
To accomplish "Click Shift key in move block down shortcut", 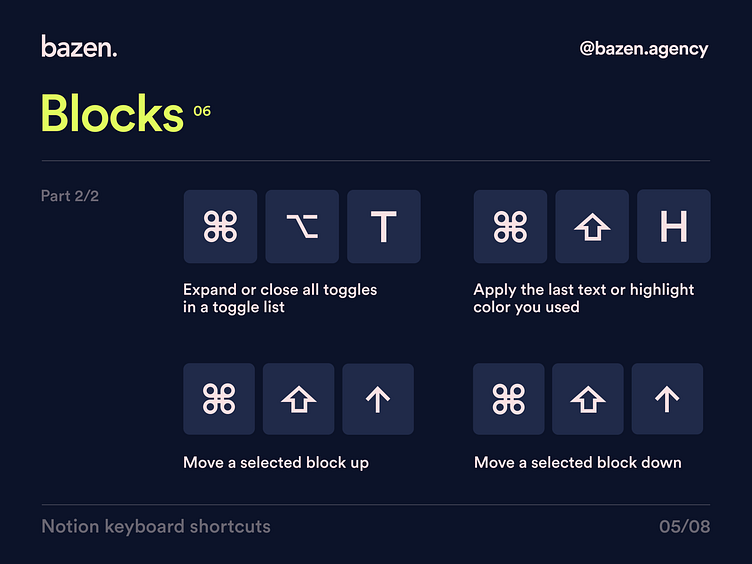I will tap(588, 399).
